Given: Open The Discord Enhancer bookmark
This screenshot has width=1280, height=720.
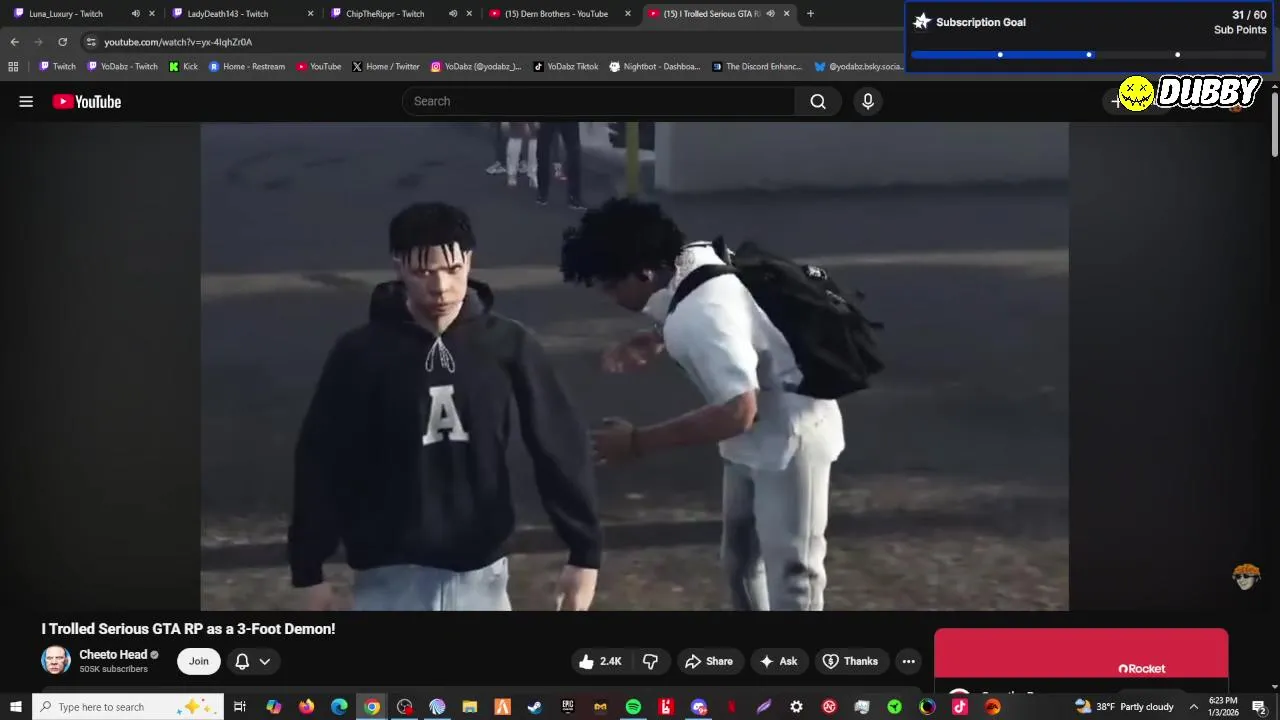Looking at the screenshot, I should click(x=757, y=67).
